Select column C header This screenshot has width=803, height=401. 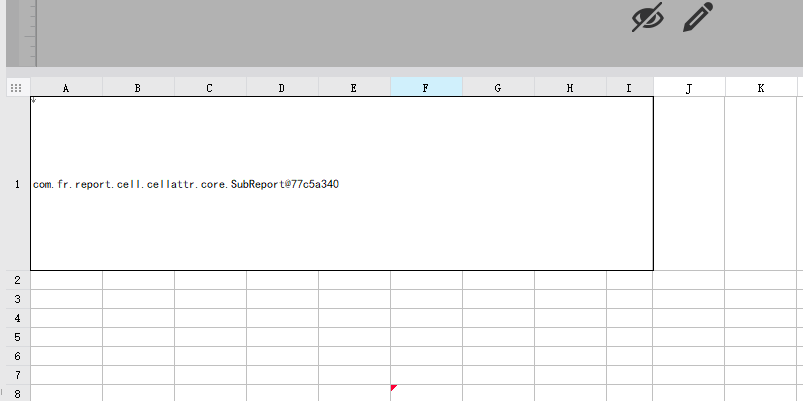tap(210, 88)
